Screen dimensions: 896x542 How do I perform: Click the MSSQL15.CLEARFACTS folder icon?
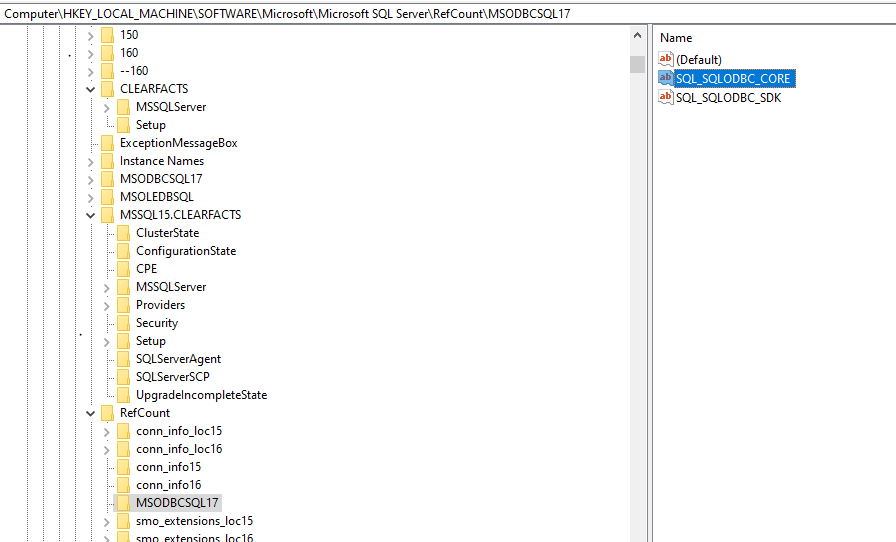pyautogui.click(x=107, y=215)
